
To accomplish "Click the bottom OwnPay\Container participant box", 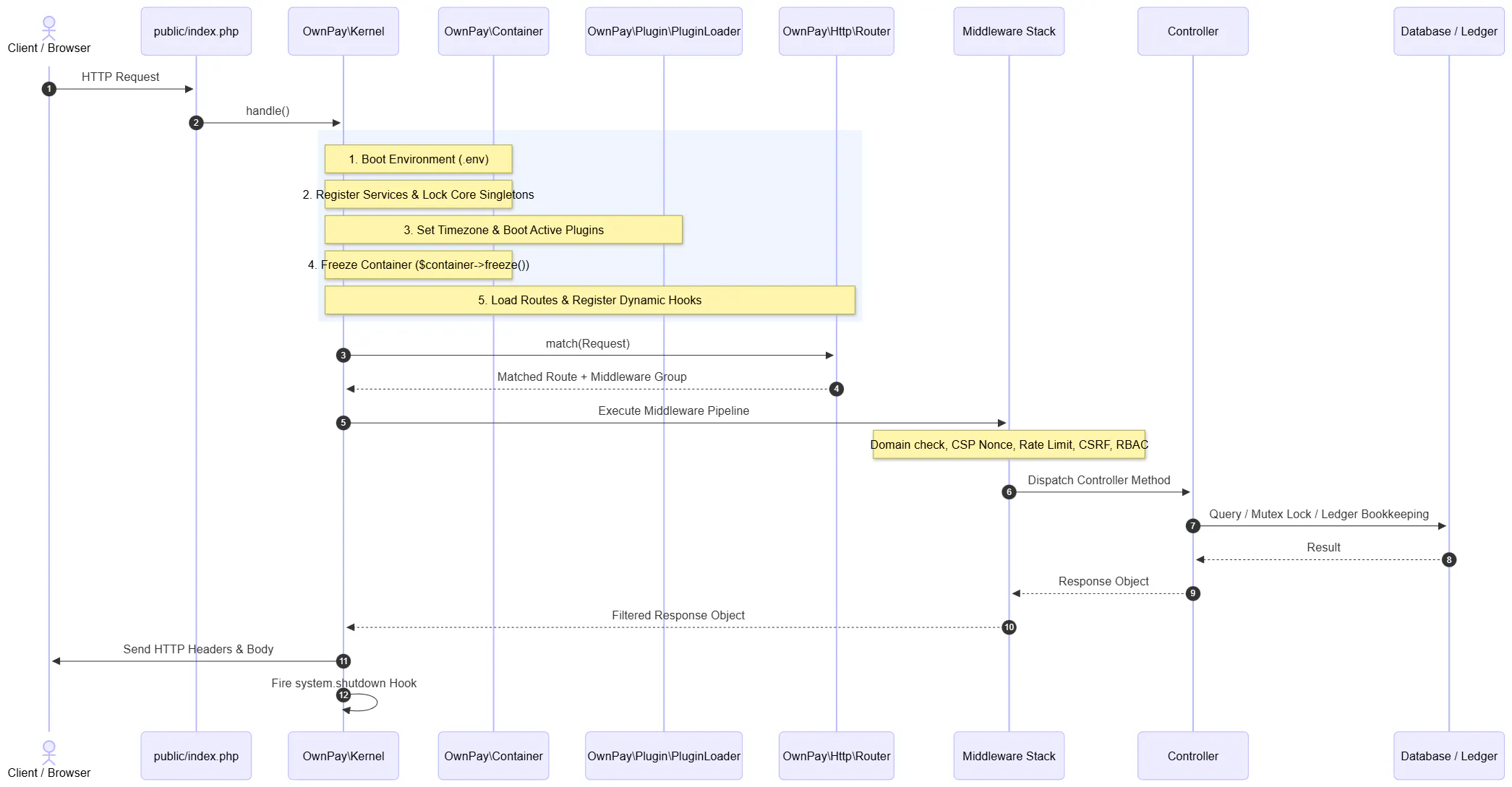I will [493, 756].
